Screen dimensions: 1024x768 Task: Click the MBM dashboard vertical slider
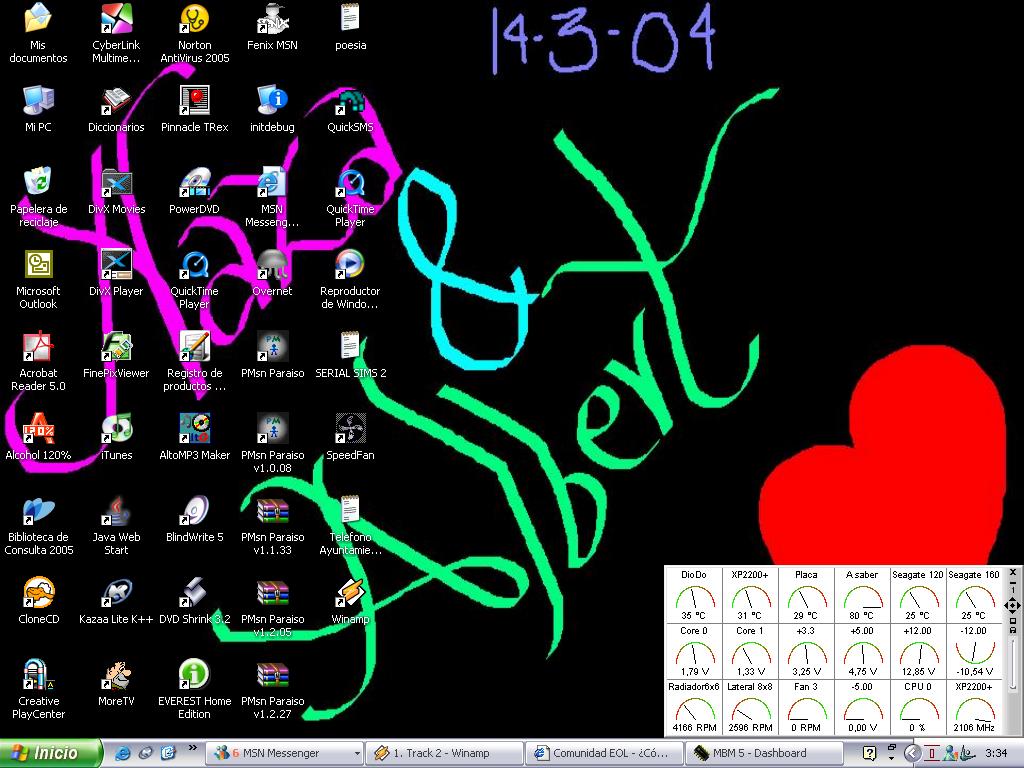click(x=1012, y=662)
